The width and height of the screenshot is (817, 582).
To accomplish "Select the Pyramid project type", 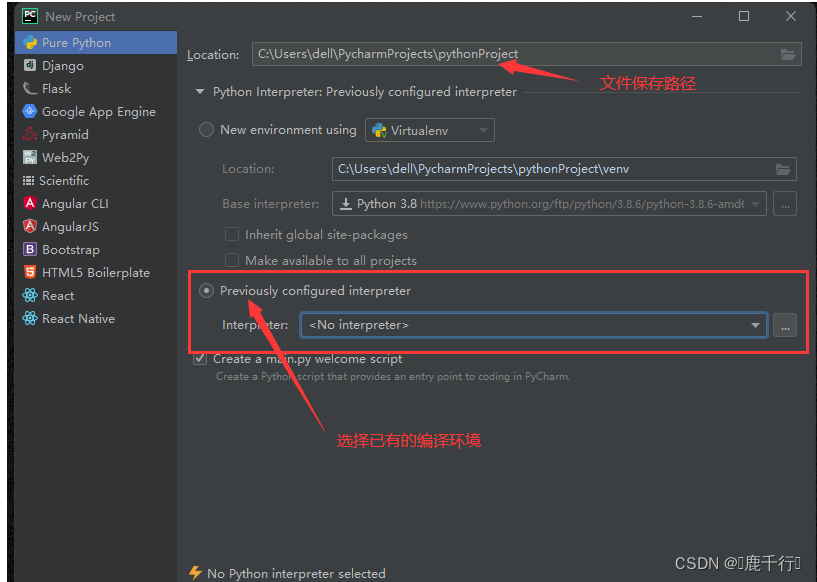I will 96,134.
